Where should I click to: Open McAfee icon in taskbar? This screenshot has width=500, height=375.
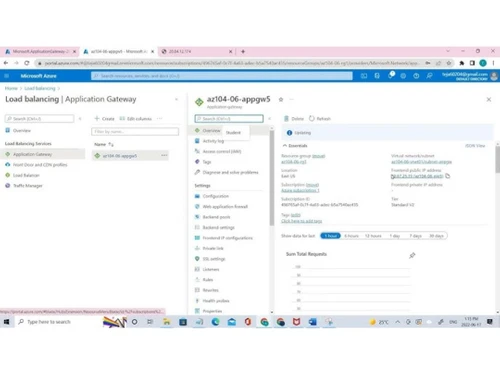coord(296,322)
